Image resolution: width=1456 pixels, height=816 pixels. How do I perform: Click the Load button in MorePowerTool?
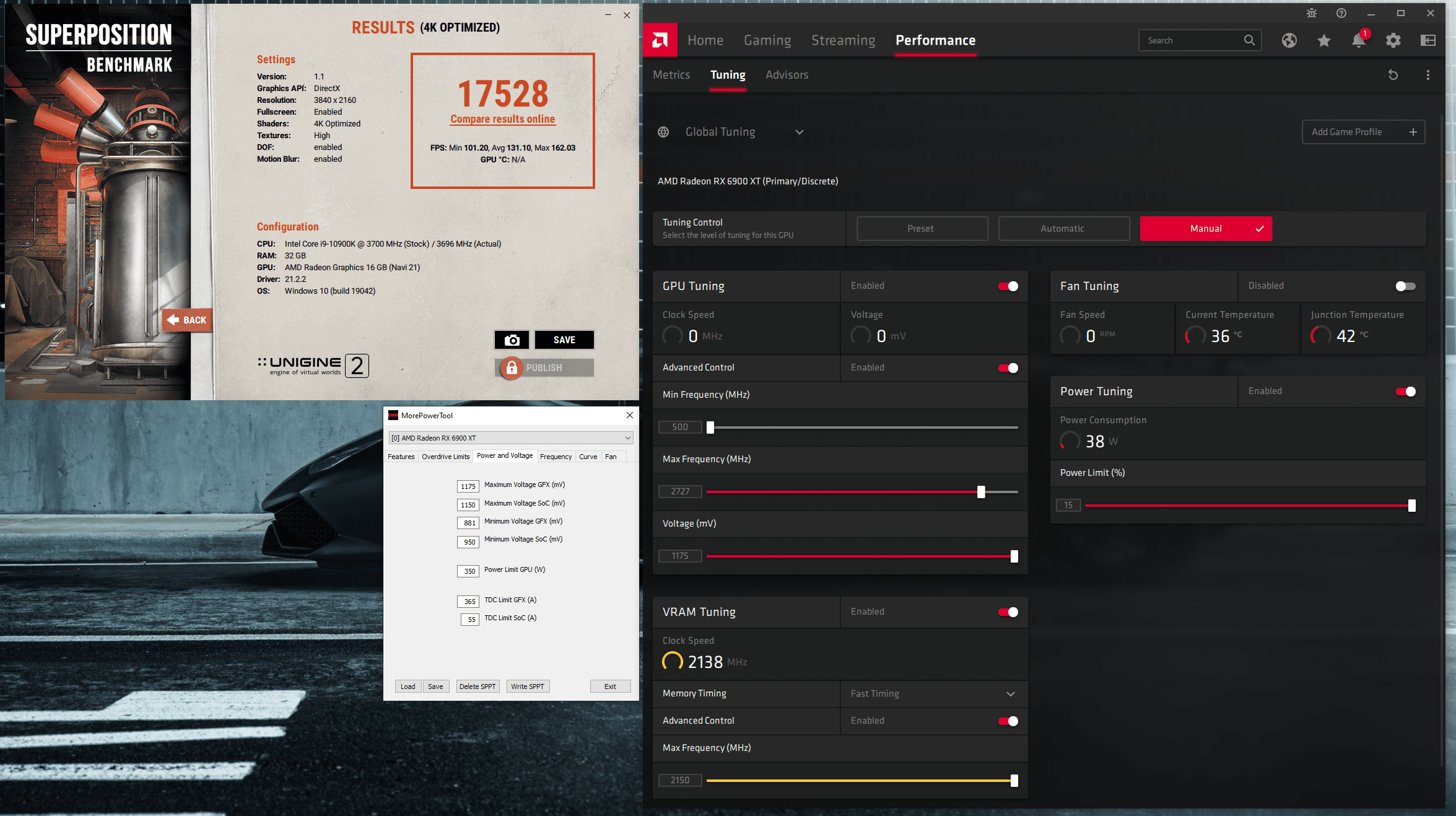[408, 687]
